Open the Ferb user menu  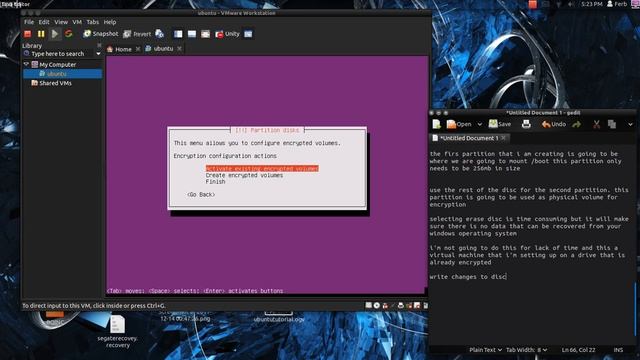coord(617,4)
